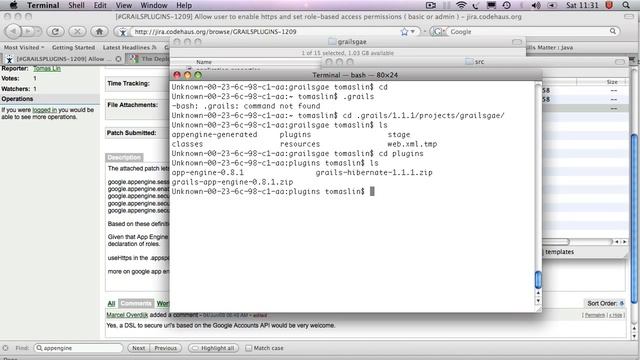Click the search bar magnifier icon
This screenshot has width=640, height=360.
[613, 31]
